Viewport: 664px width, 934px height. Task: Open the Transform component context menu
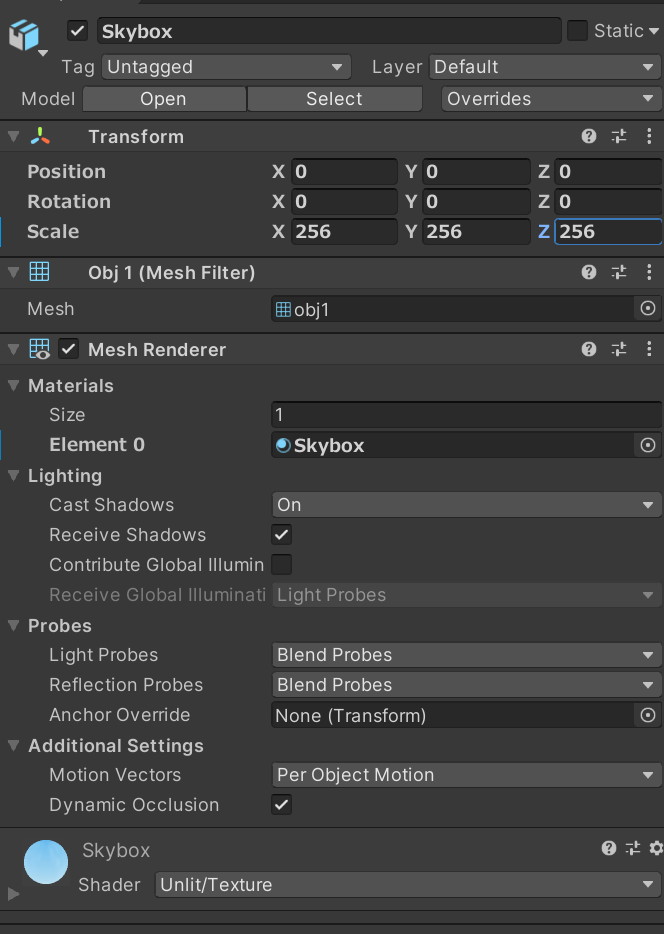(x=650, y=136)
